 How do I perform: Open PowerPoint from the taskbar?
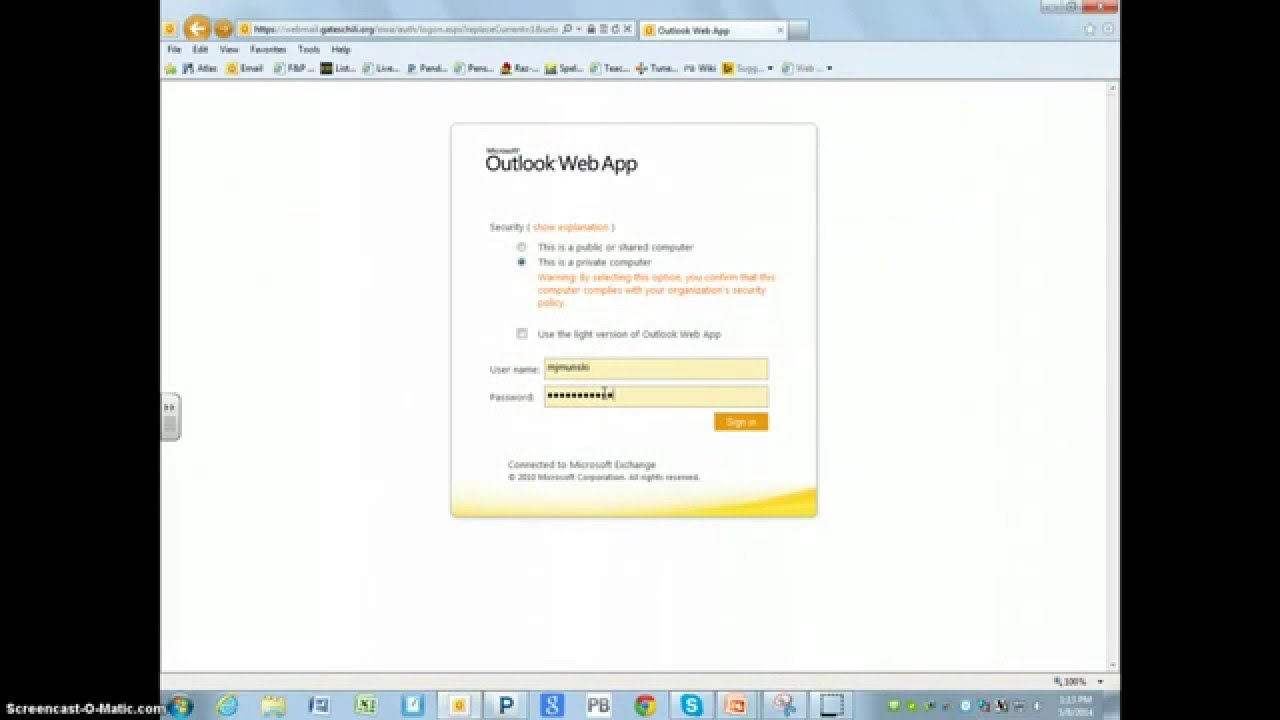pyautogui.click(x=737, y=706)
